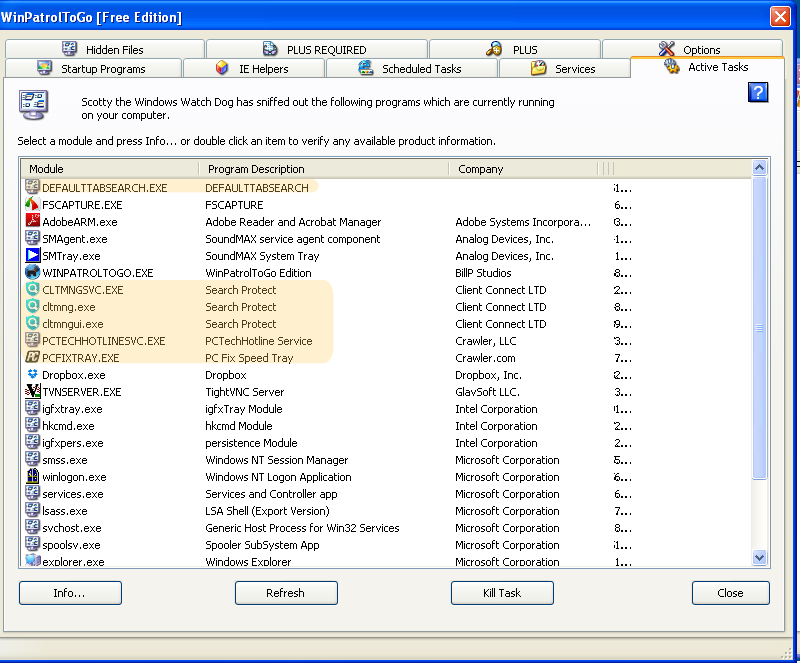Click the PCFIXTRAY.EXE PC icon
This screenshot has height=663, width=800.
pos(33,358)
